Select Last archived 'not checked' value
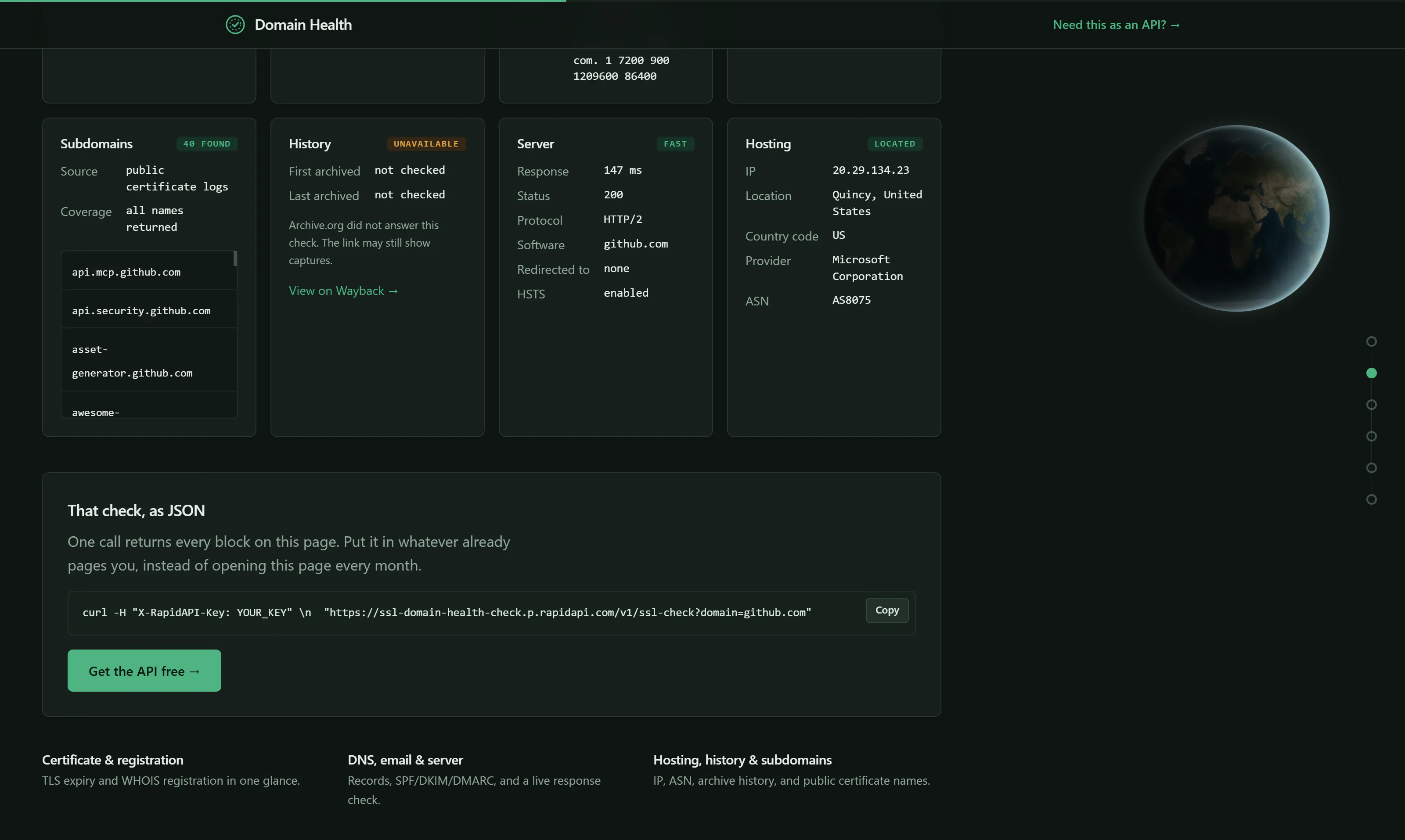Viewport: 1405px width, 840px height. [410, 195]
